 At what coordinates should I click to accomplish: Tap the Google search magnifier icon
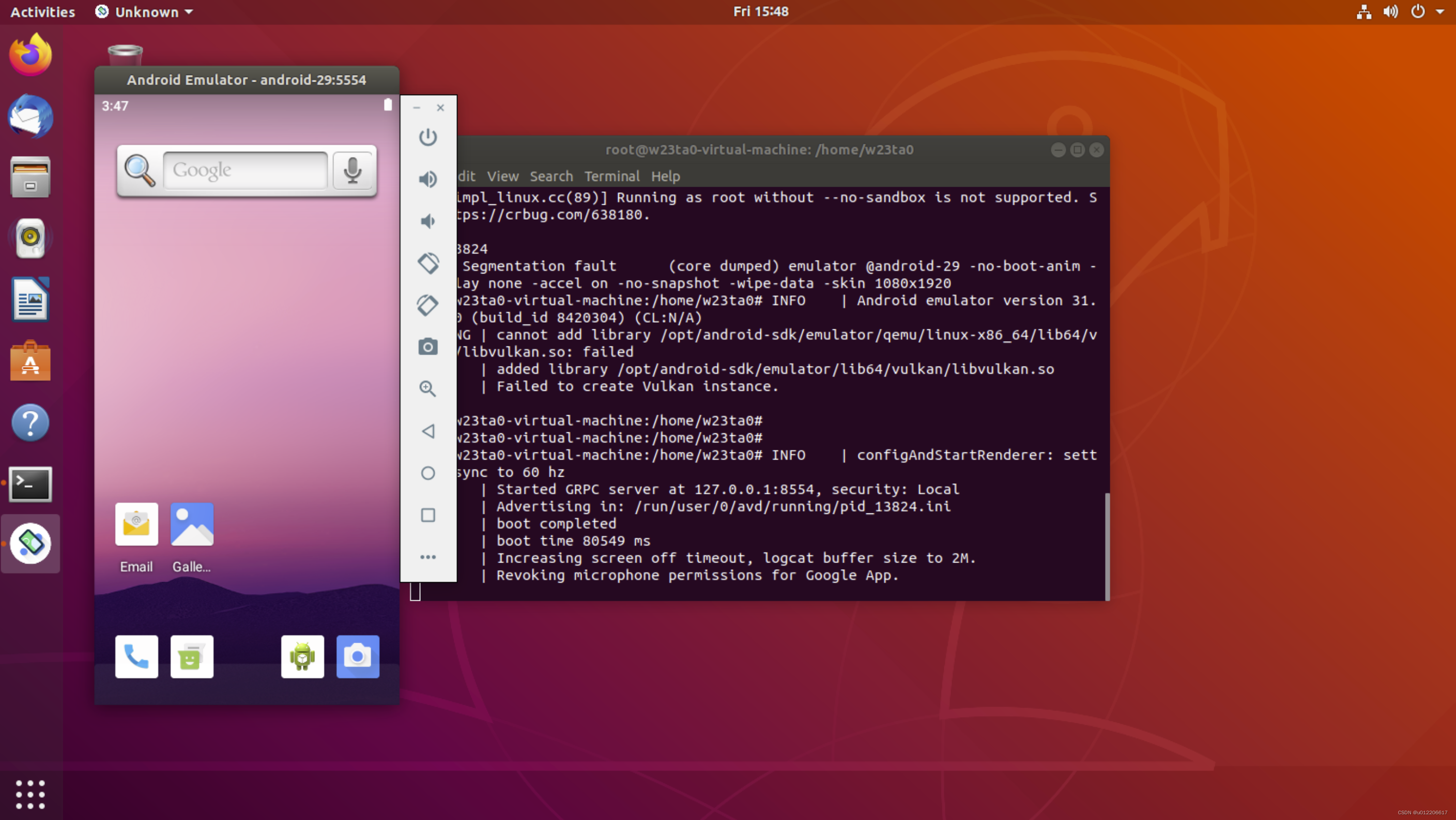(140, 170)
